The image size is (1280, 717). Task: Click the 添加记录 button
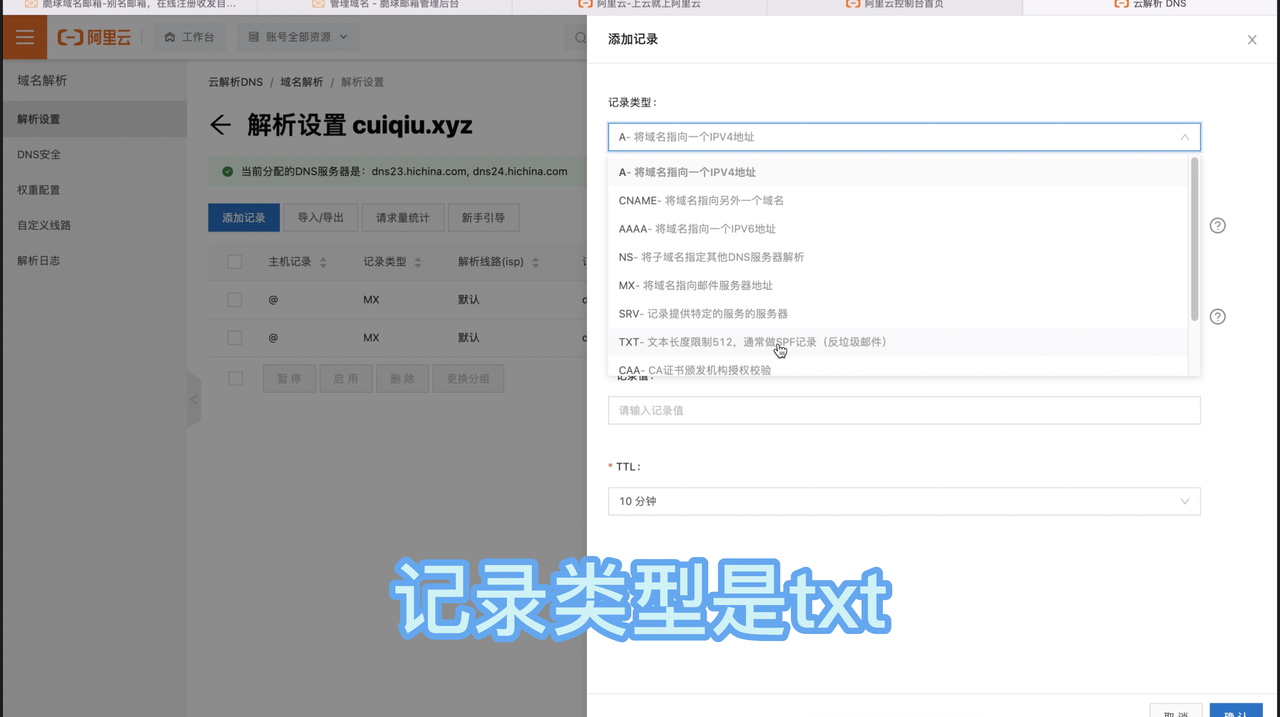click(x=243, y=217)
